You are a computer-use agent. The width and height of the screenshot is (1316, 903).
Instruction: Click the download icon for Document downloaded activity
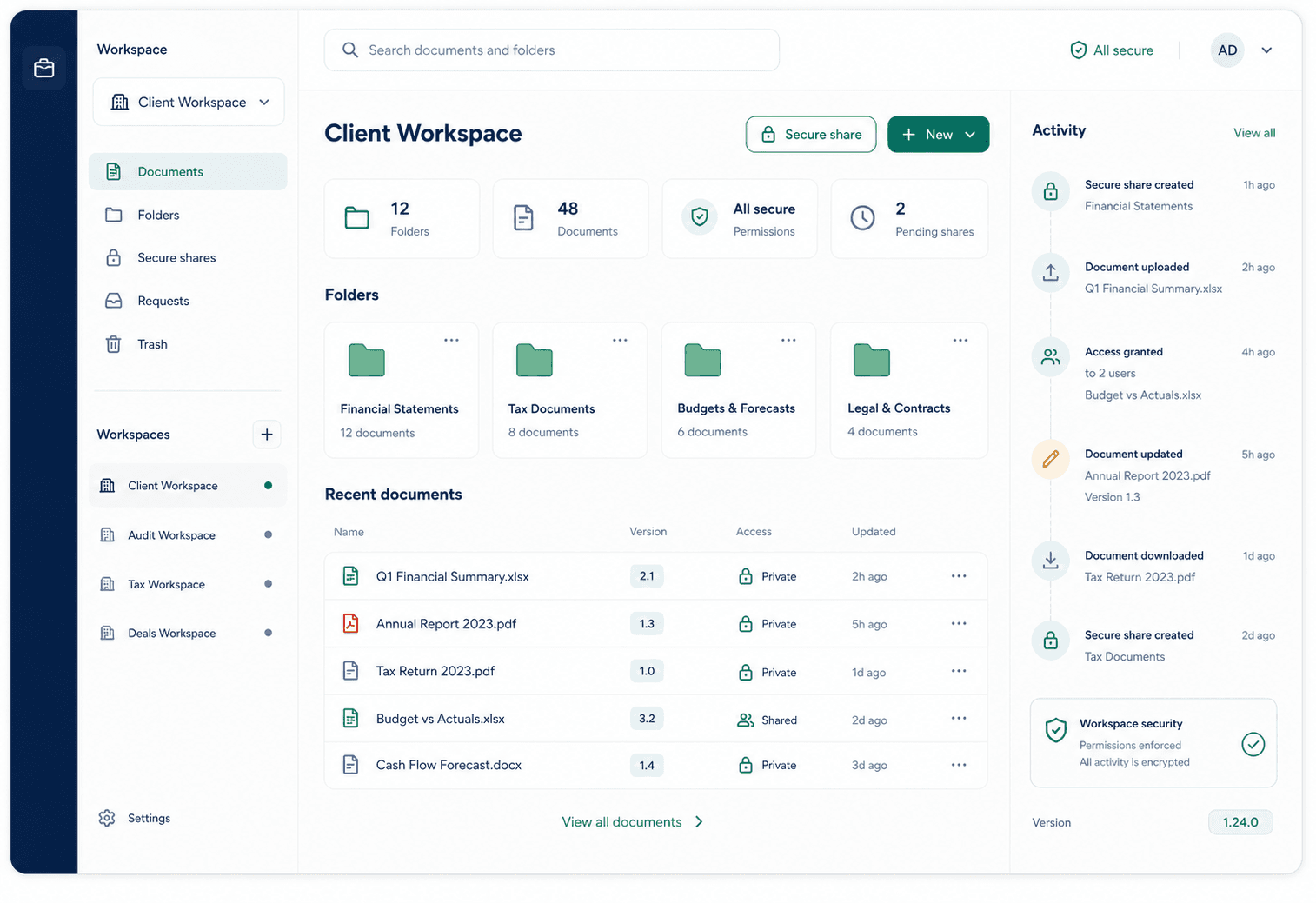(1050, 561)
